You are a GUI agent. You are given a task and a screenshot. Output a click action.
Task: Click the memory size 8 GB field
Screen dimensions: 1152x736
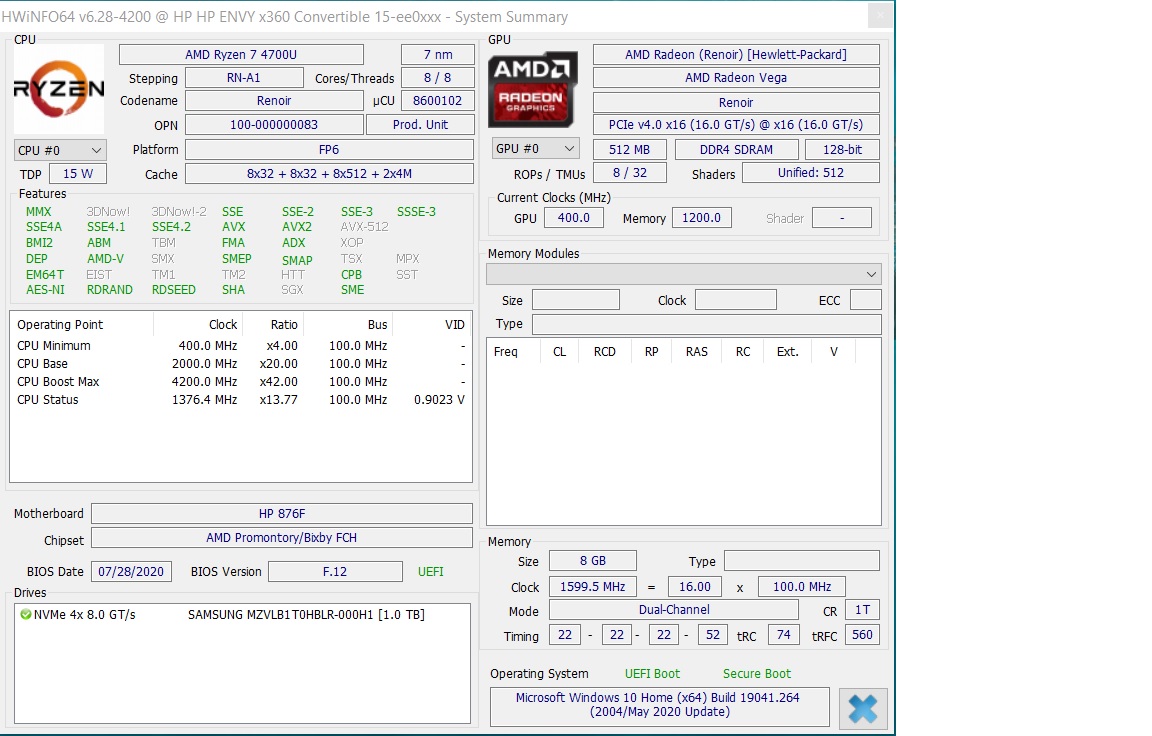point(592,561)
